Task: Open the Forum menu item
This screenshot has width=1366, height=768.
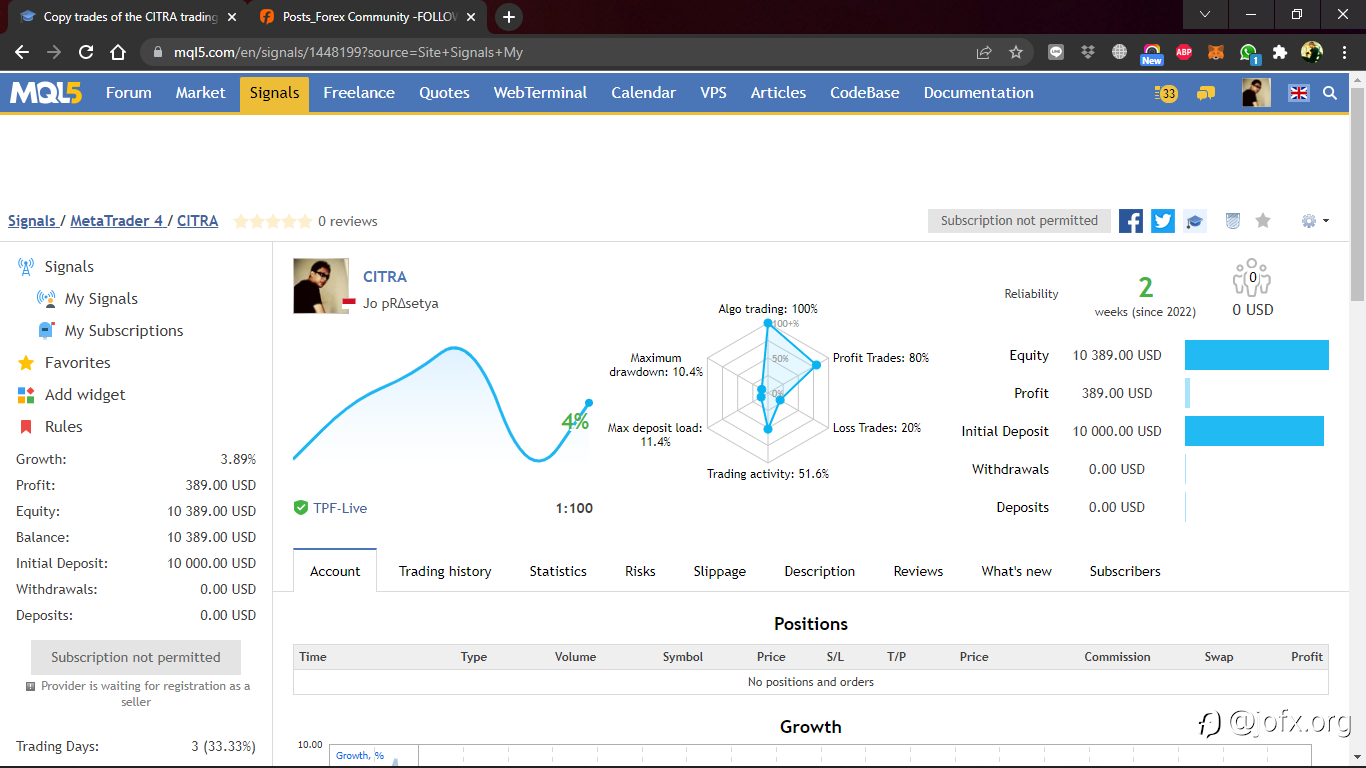Action: tap(129, 93)
